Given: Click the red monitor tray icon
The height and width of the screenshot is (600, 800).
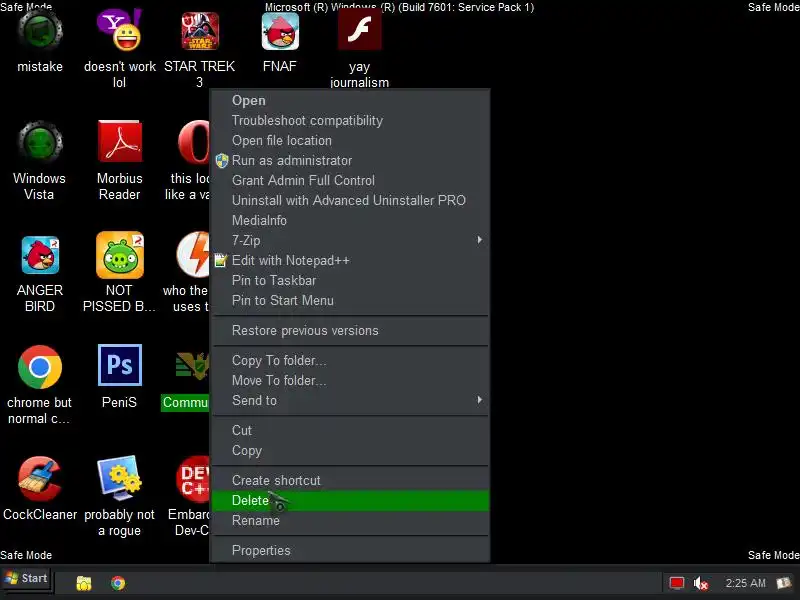Looking at the screenshot, I should coord(677,583).
